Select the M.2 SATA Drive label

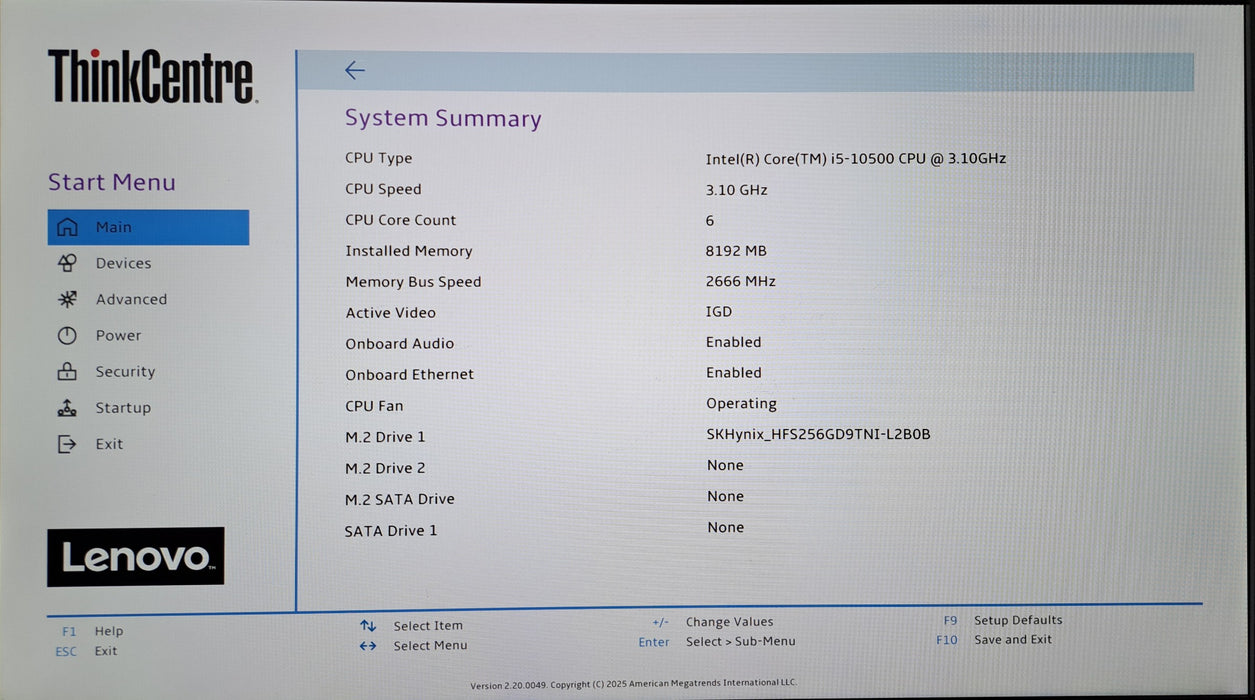(x=400, y=499)
